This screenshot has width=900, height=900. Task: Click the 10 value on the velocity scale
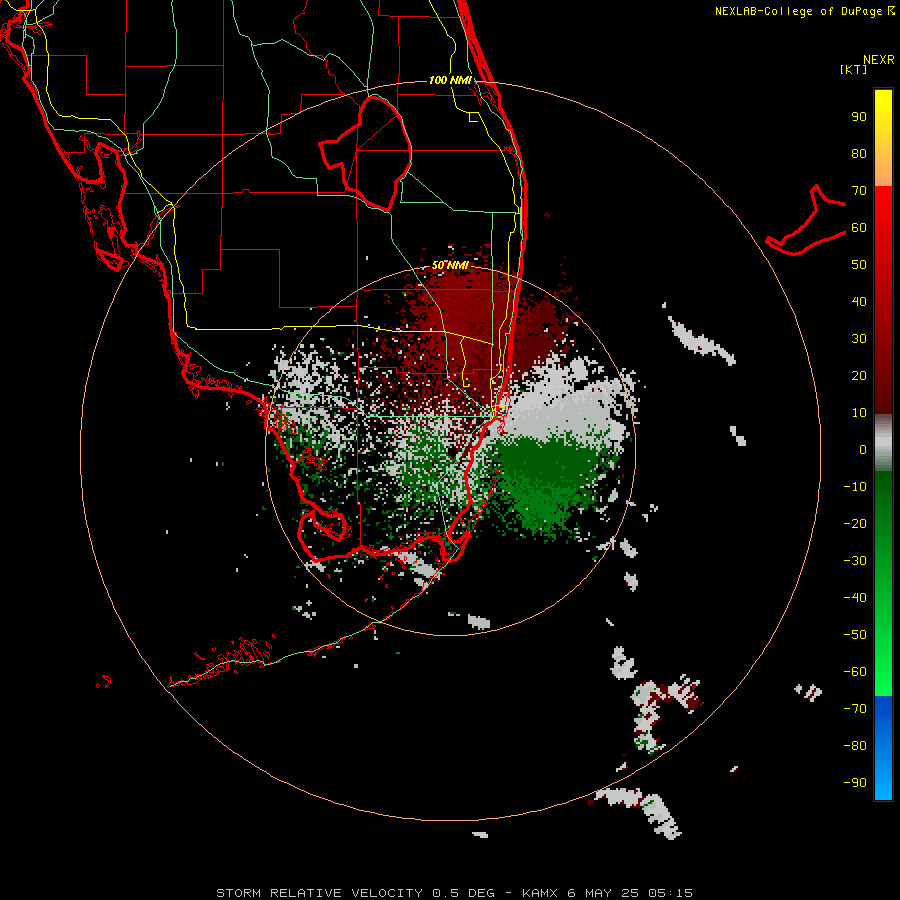point(859,413)
